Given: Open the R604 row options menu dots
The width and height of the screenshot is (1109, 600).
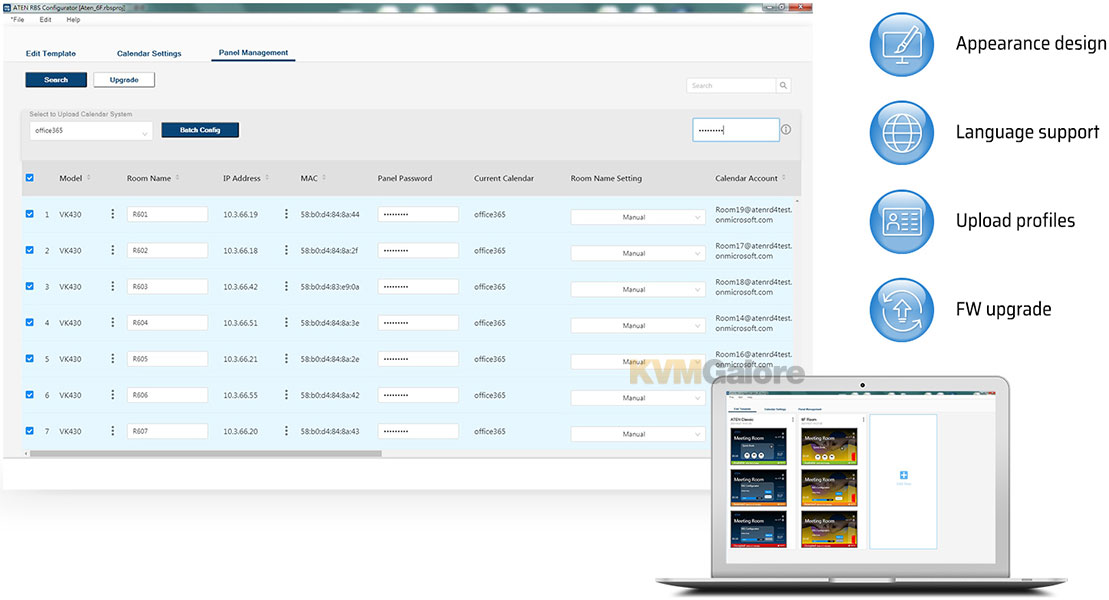Looking at the screenshot, I should click(x=112, y=322).
